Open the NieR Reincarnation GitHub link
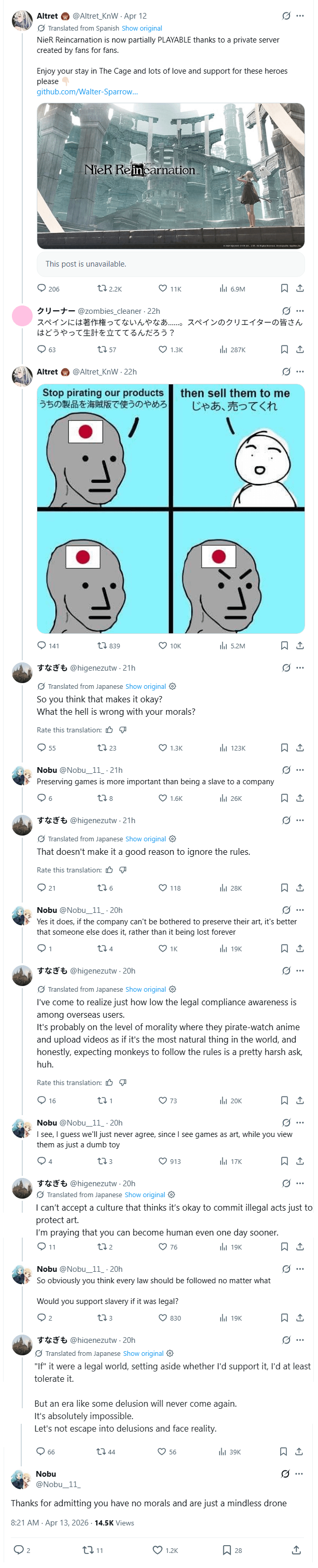Screen dimensions: 318x1568 pos(87,92)
